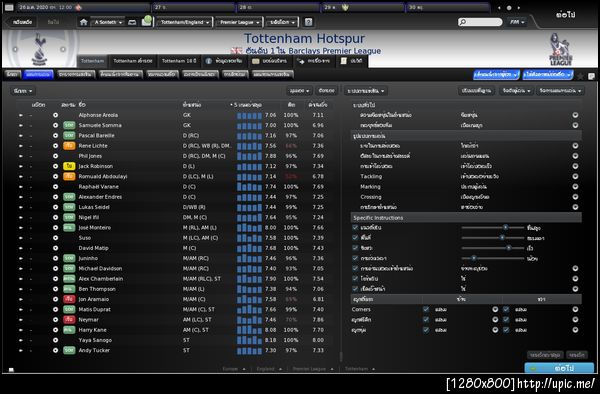Adjust the first slider under Specific Instructions
The height and width of the screenshot is (394, 600).
(x=492, y=227)
